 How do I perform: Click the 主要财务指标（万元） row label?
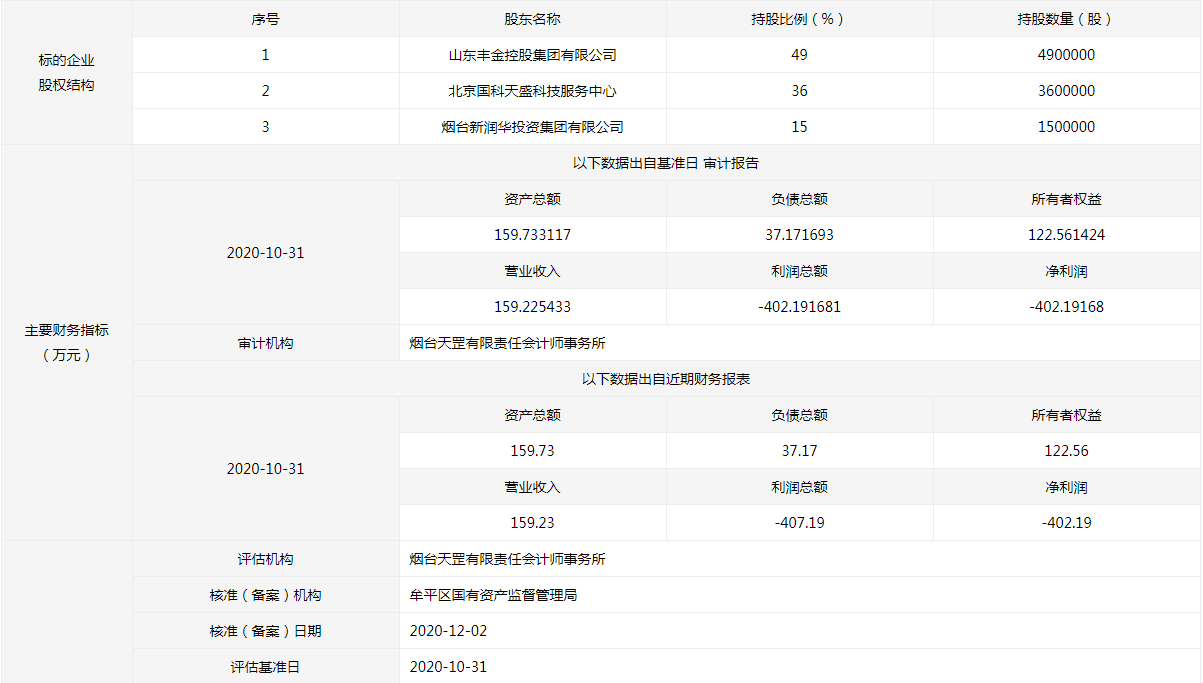[x=66, y=342]
